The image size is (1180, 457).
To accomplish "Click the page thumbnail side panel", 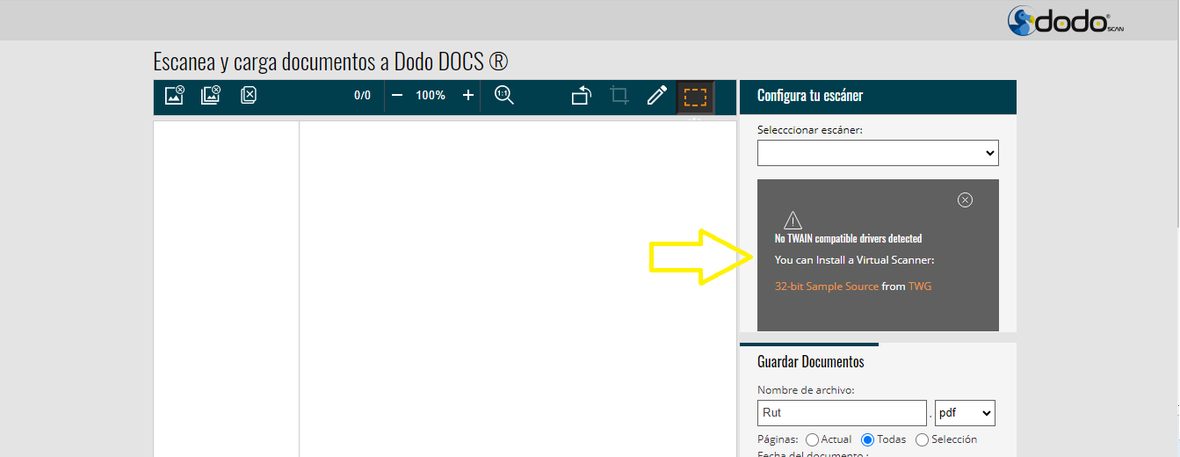I will click(x=226, y=288).
